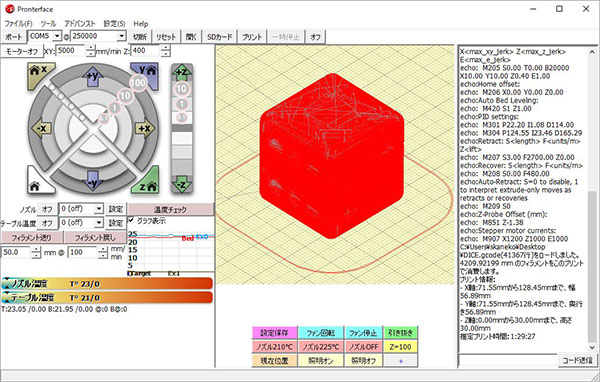
Task: Click the ノズル210℃ macro button
Action: tap(274, 347)
